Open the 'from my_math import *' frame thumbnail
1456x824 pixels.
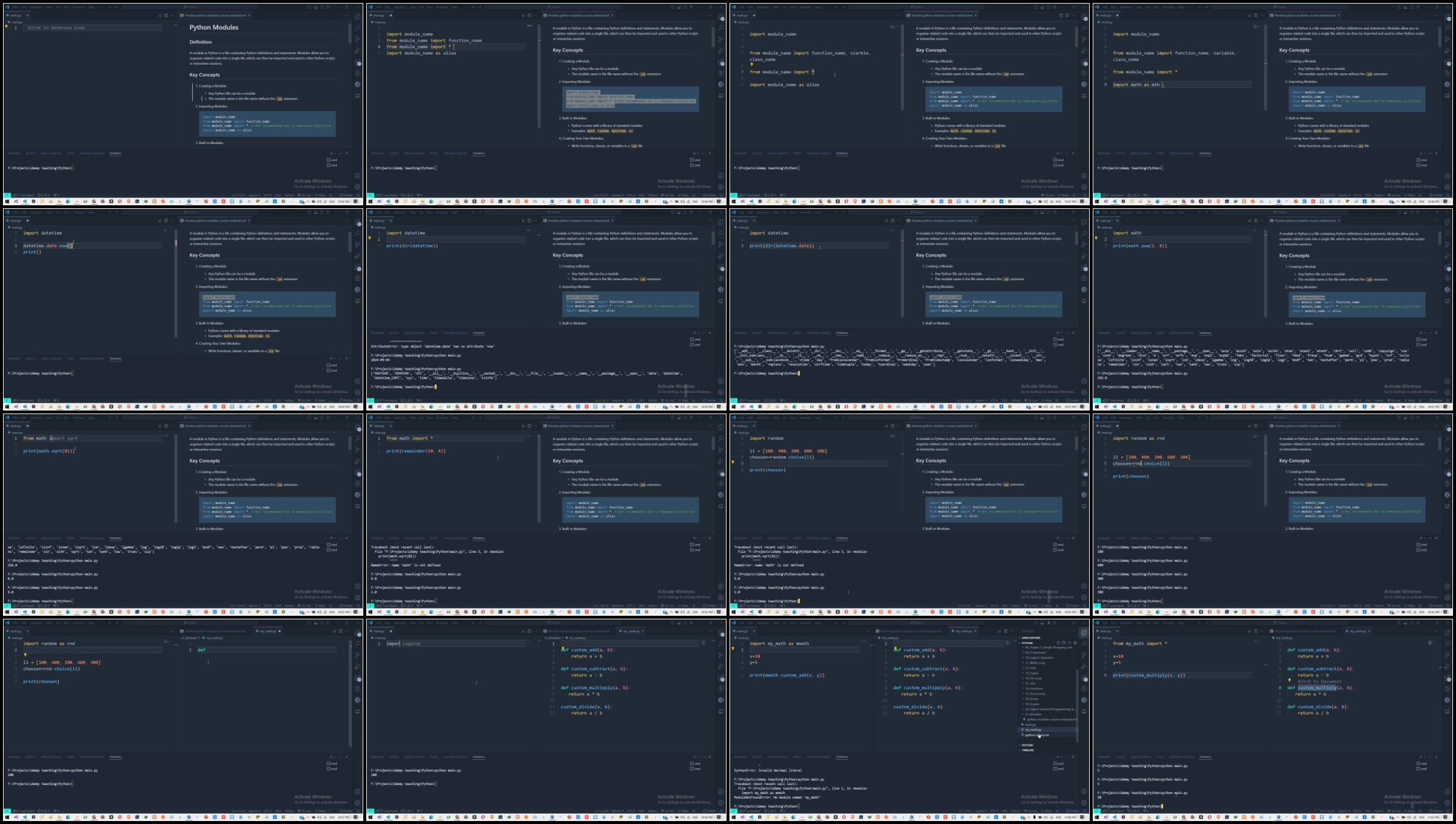click(x=1273, y=720)
